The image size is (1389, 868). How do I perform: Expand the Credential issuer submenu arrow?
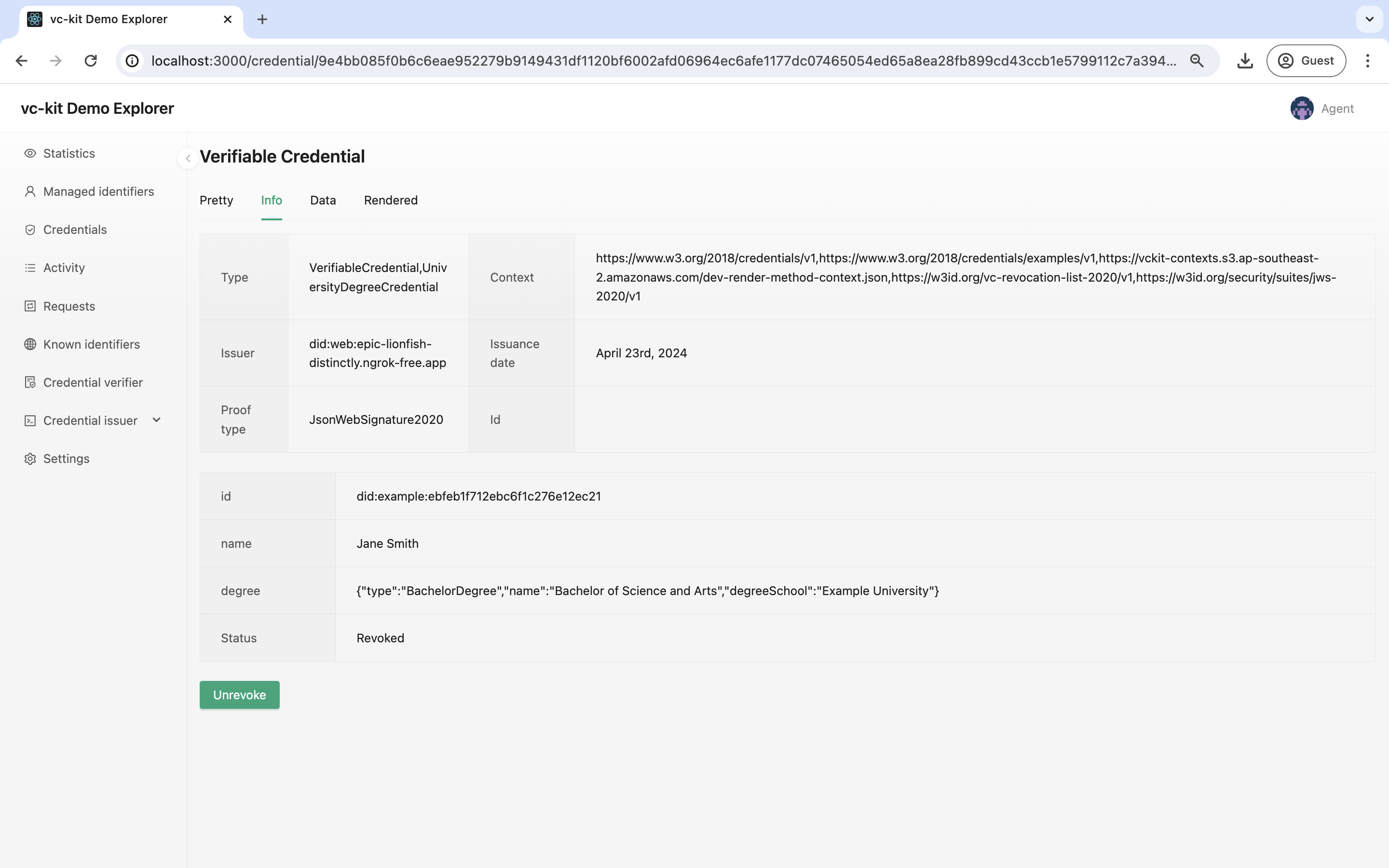point(157,420)
